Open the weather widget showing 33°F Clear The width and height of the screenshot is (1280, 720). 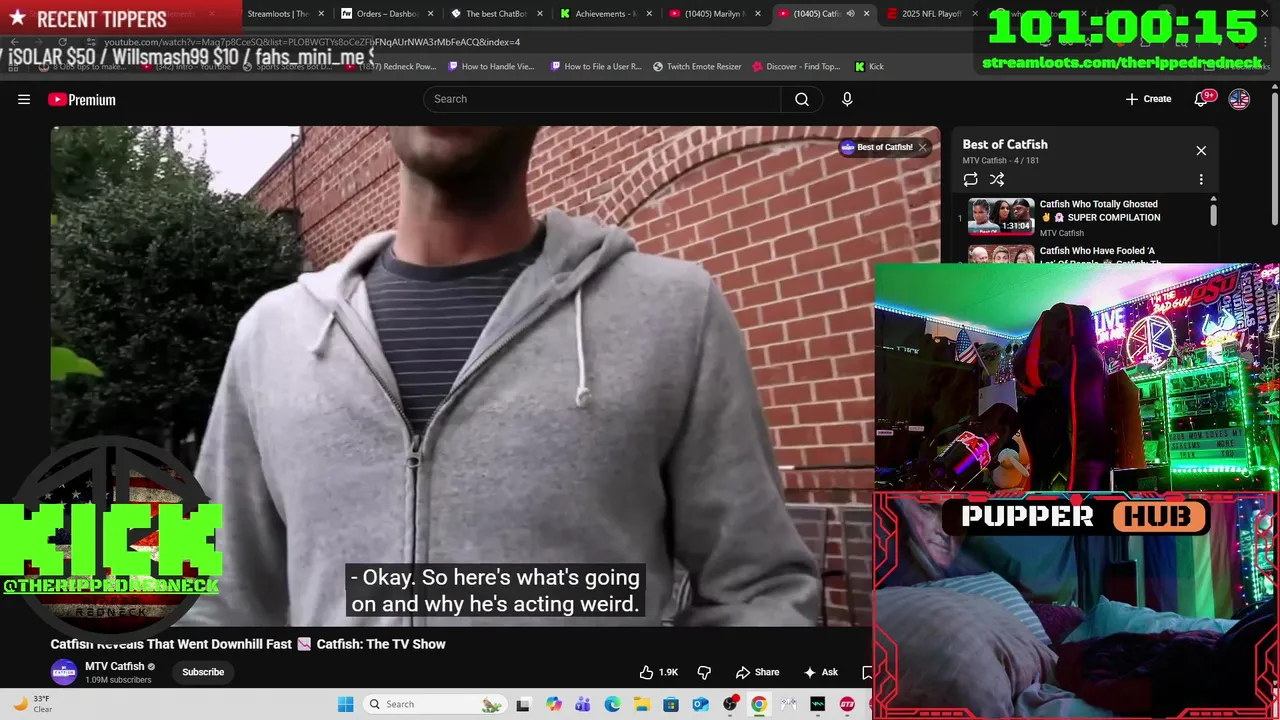[x=33, y=704]
